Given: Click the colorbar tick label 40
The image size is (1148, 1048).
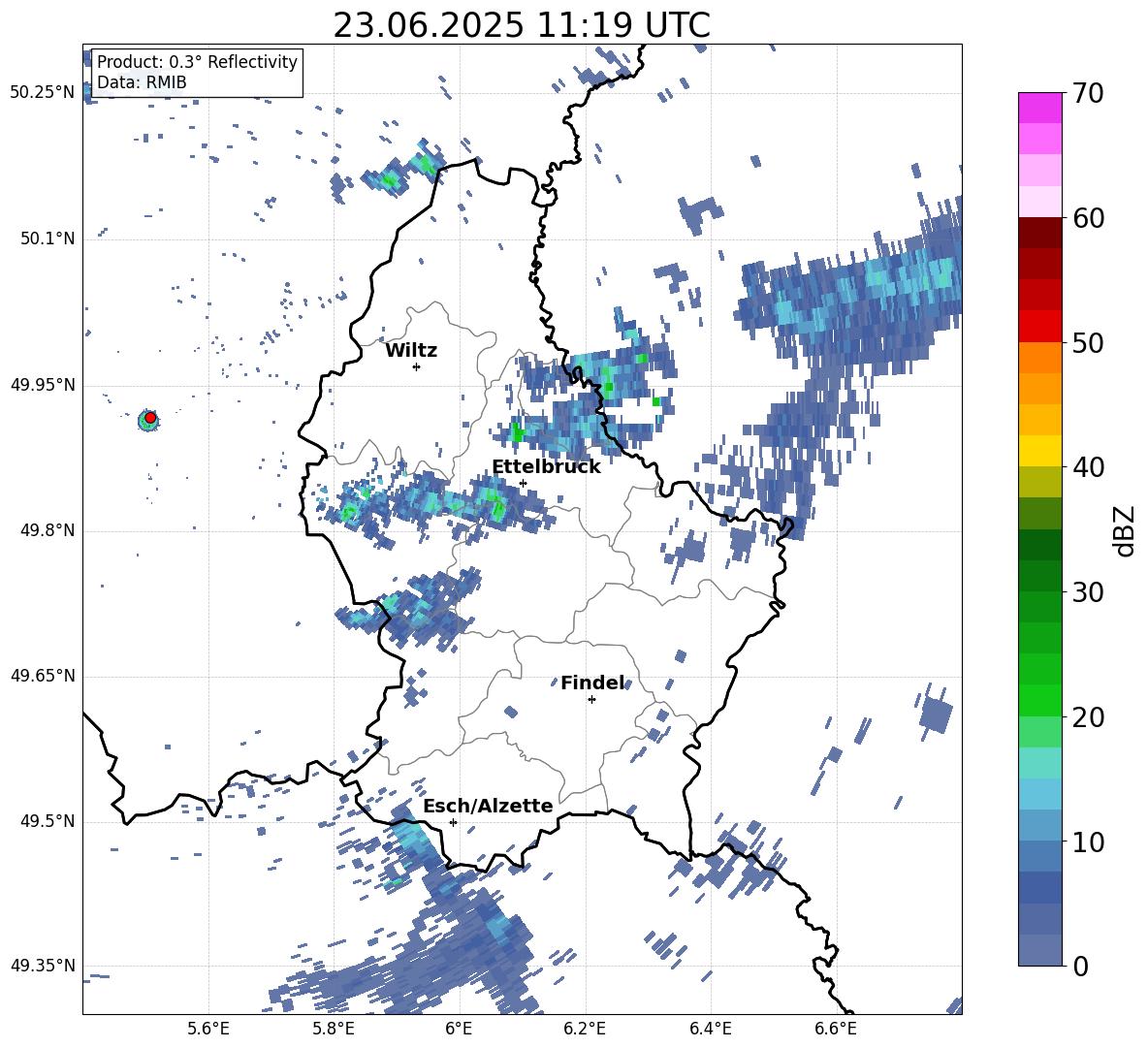Looking at the screenshot, I should 1087,467.
